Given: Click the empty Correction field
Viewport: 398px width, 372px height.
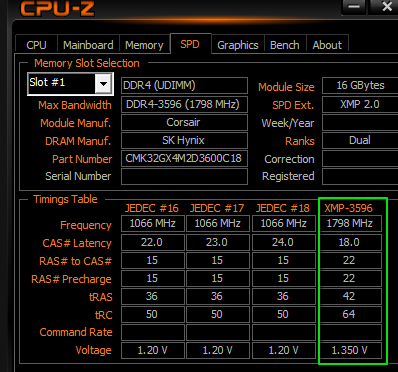Looking at the screenshot, I should (x=360, y=158).
